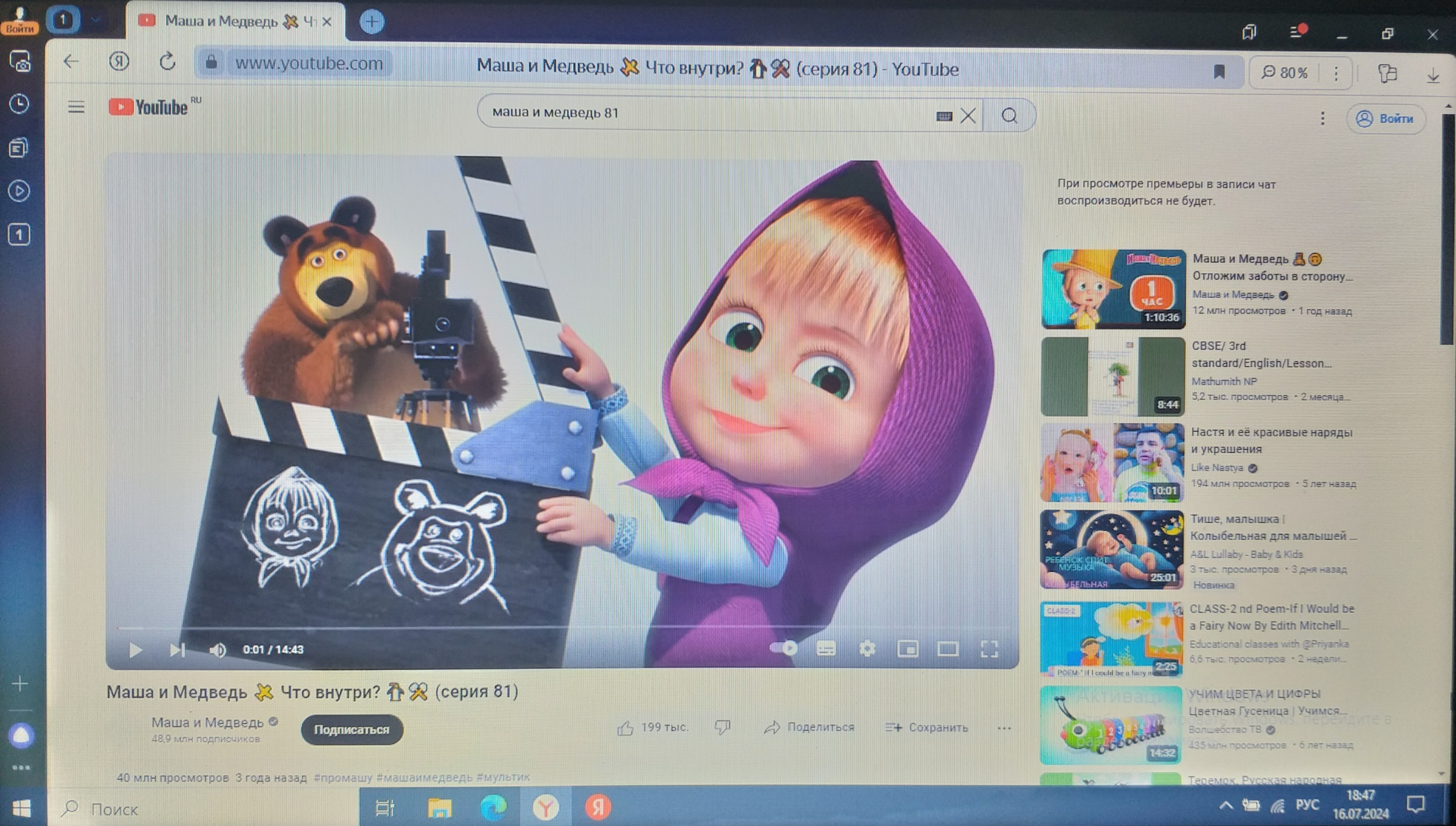This screenshot has width=1456, height=826.
Task: Click the address bar www.youtube.com
Action: [x=309, y=63]
